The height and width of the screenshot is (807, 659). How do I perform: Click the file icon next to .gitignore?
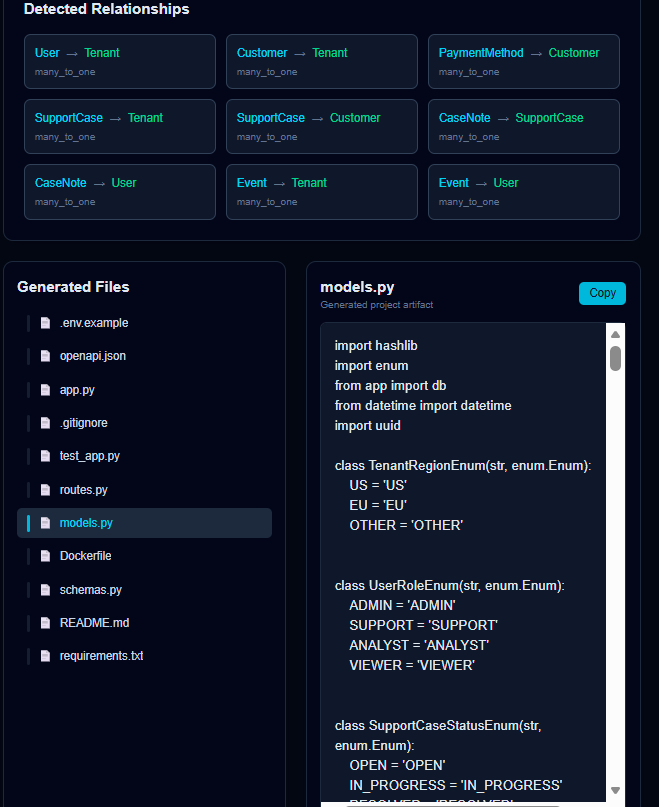click(45, 422)
